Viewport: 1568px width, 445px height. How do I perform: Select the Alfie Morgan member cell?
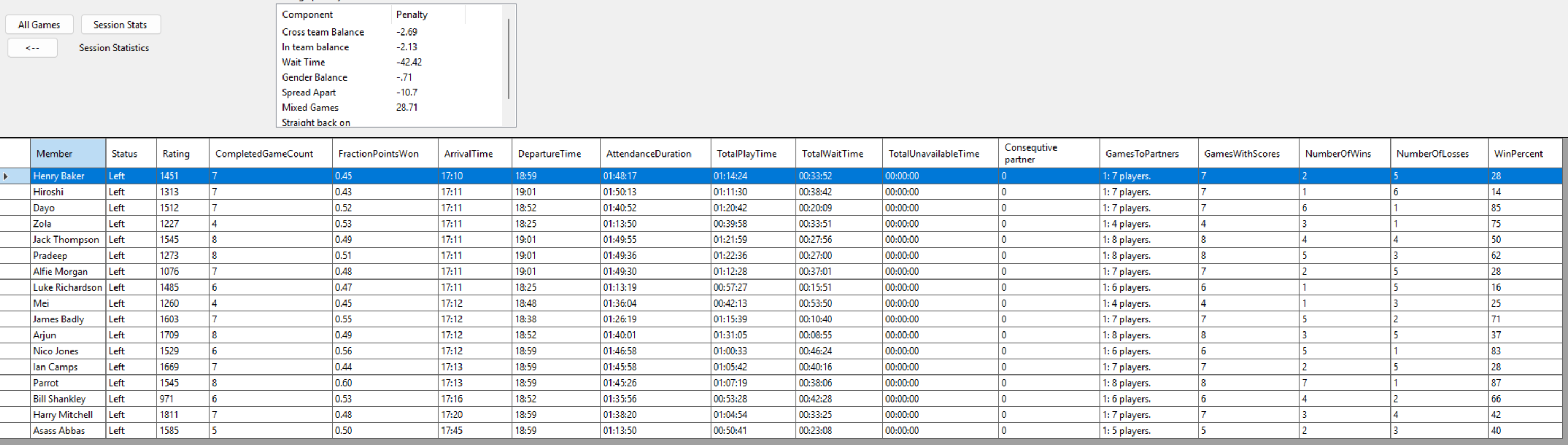pyautogui.click(x=68, y=271)
